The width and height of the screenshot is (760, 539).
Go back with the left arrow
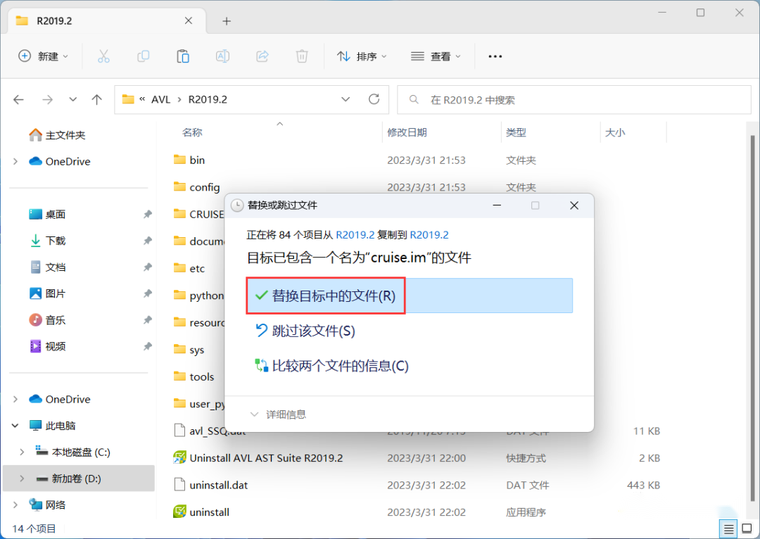19,100
